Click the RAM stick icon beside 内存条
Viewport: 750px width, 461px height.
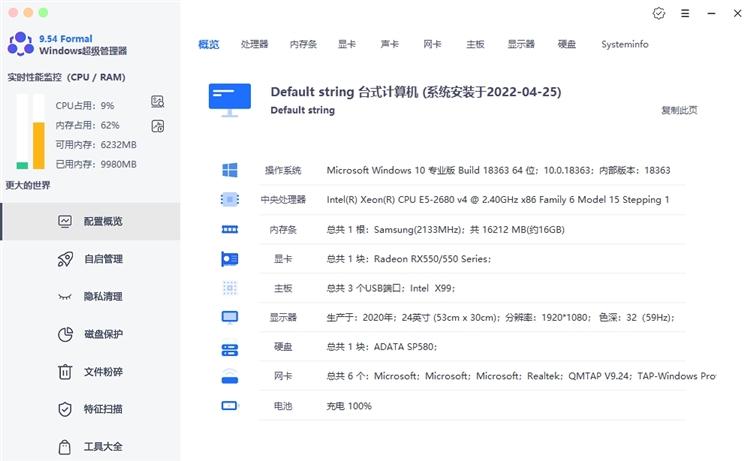(230, 230)
